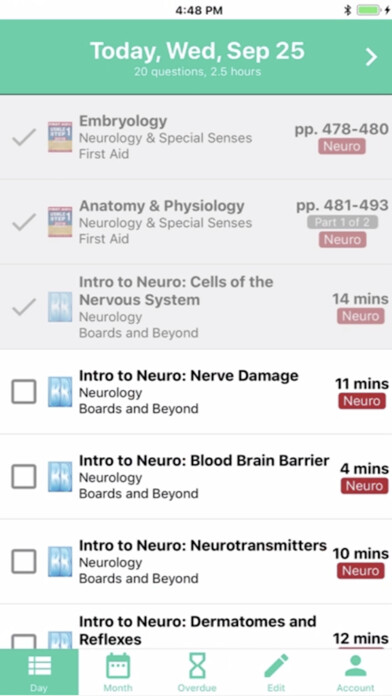
Task: Tap the battery icon in status bar
Action: [x=369, y=10]
